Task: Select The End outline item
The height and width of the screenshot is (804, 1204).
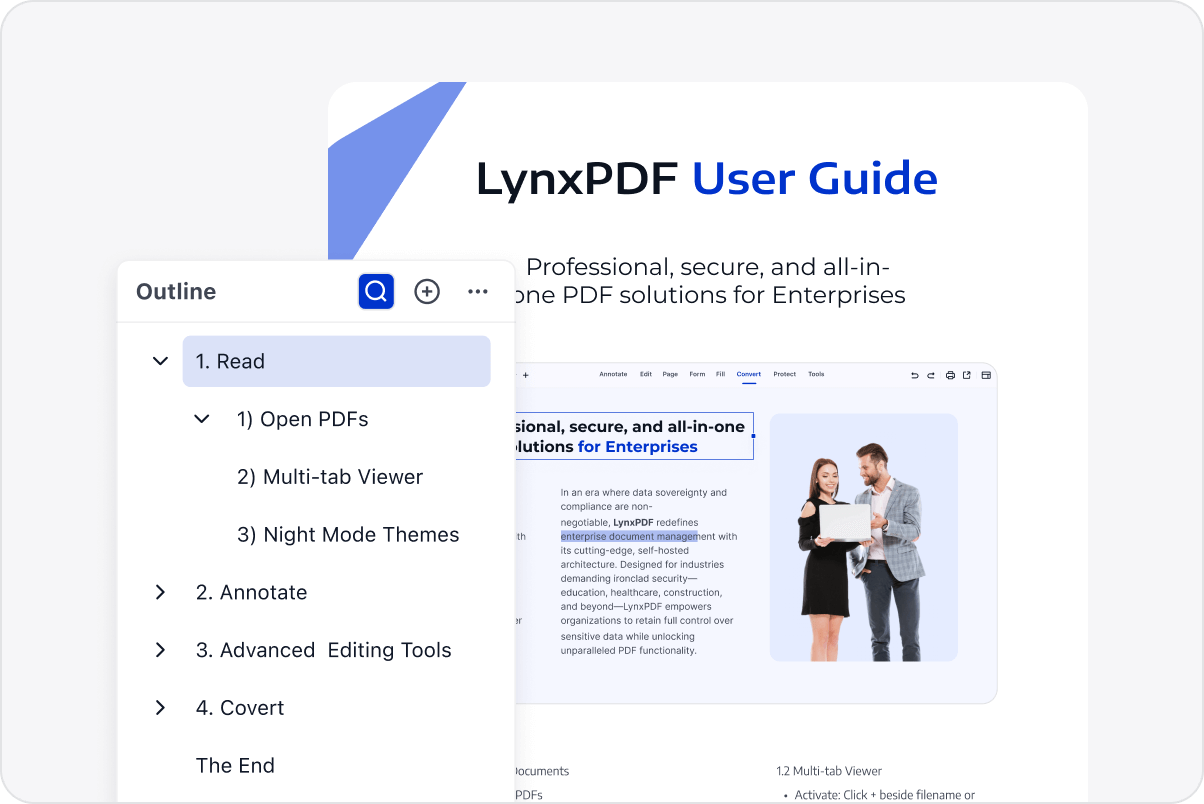Action: (235, 766)
